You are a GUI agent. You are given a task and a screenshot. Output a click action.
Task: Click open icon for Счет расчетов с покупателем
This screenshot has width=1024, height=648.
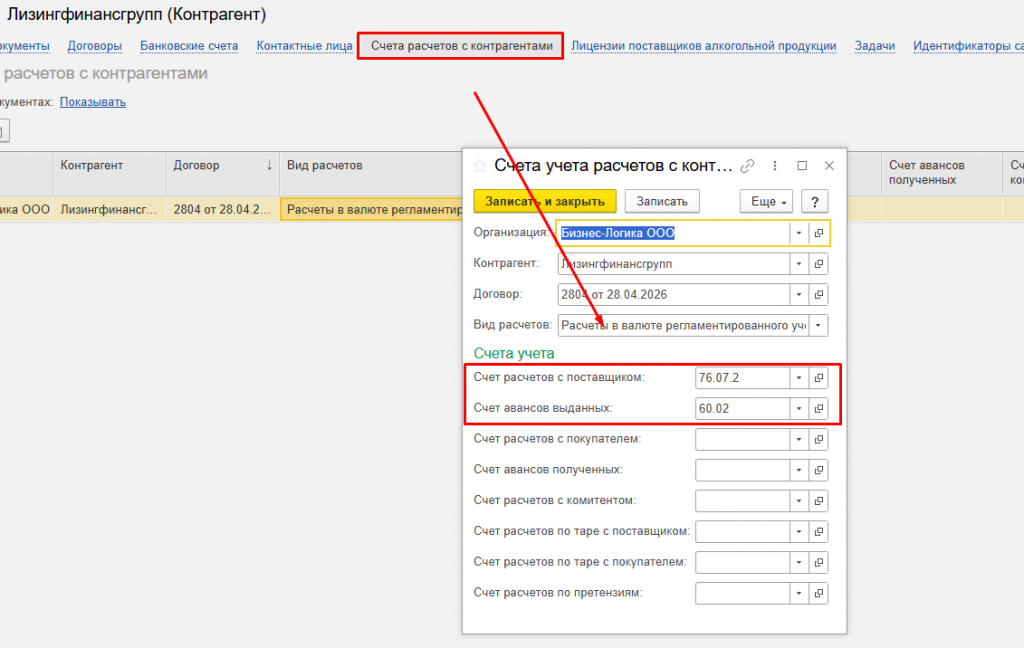(818, 439)
